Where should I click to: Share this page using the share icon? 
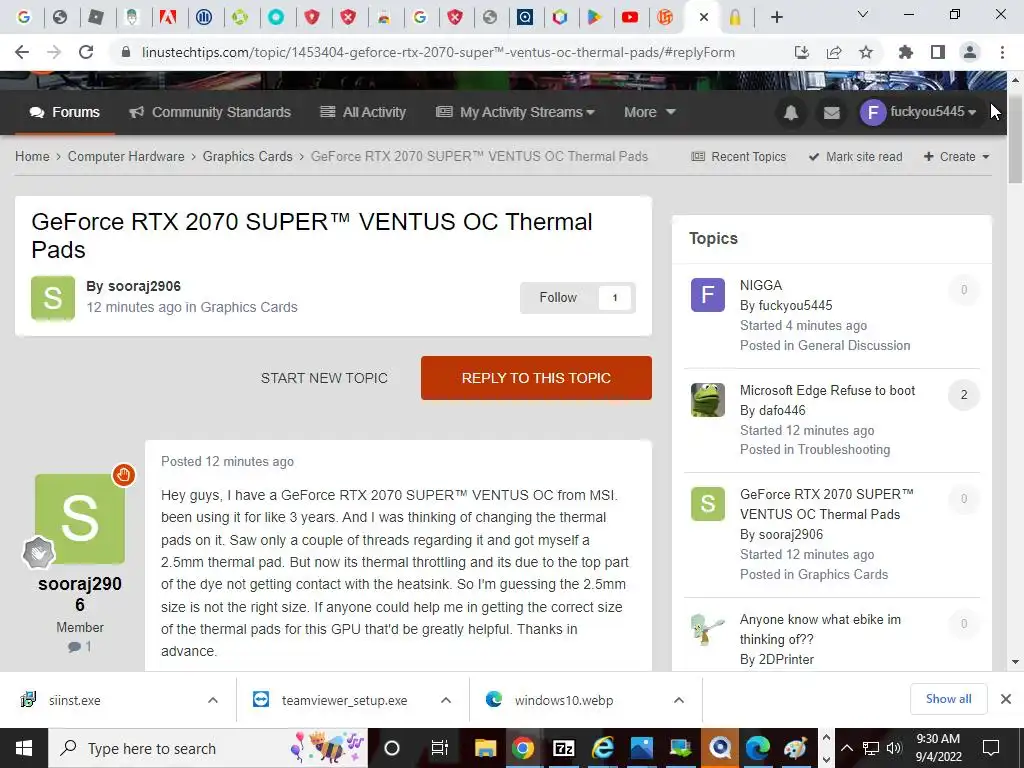coord(834,52)
